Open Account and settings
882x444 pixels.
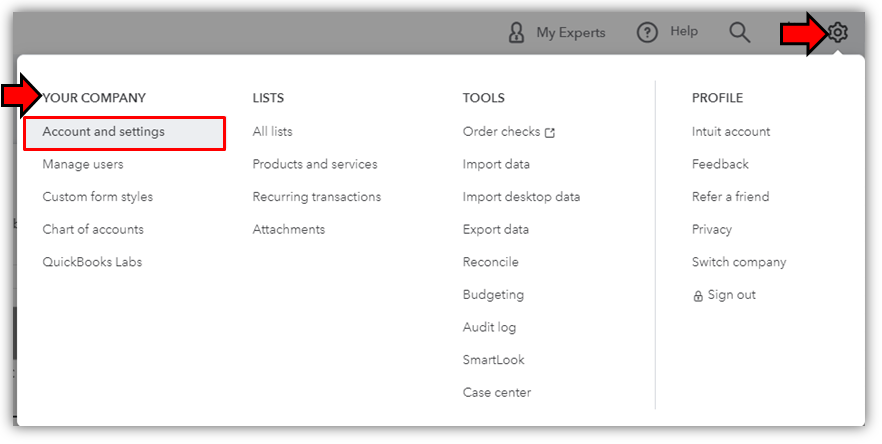click(124, 133)
